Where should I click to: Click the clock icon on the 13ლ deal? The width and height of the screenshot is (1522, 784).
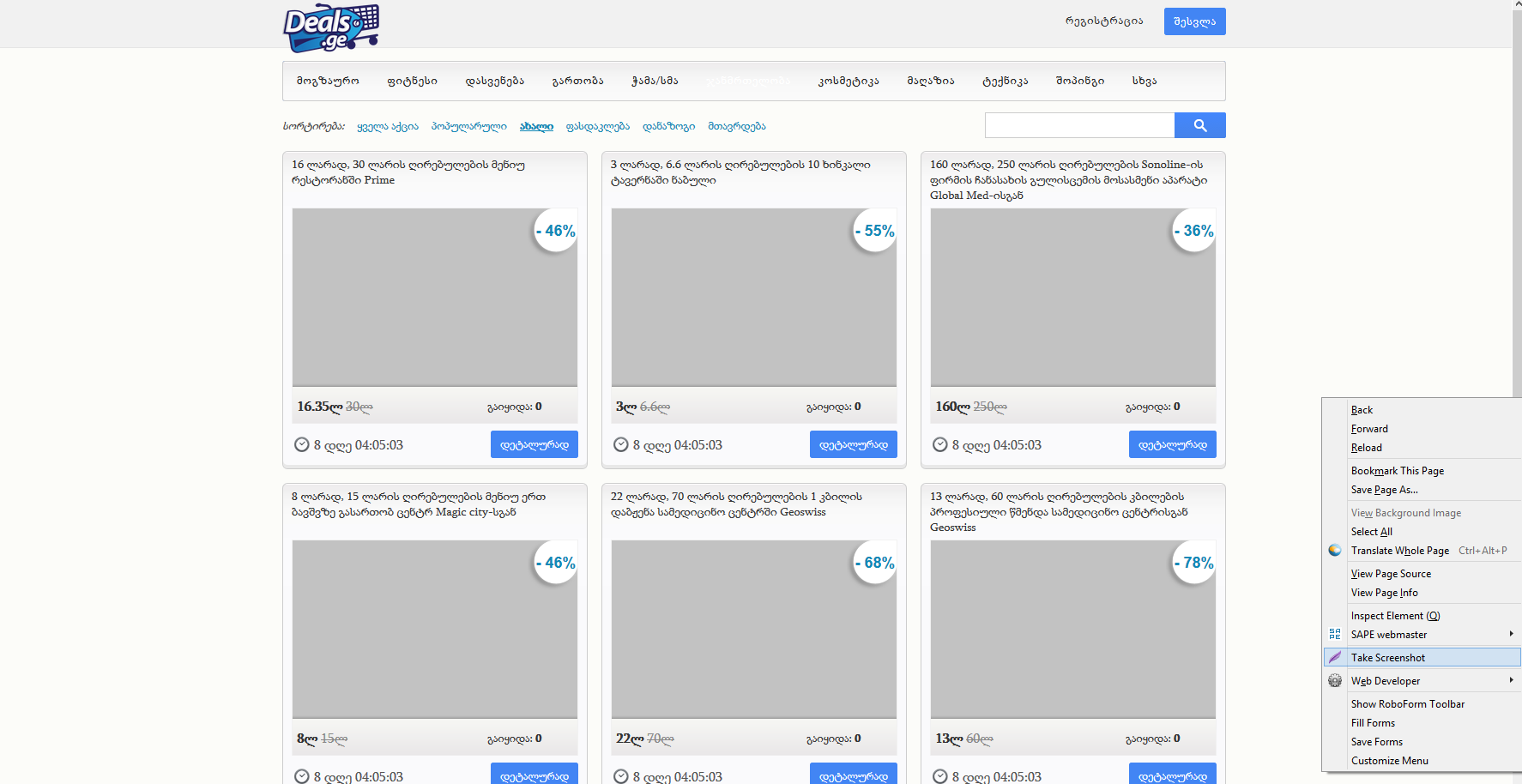(940, 776)
